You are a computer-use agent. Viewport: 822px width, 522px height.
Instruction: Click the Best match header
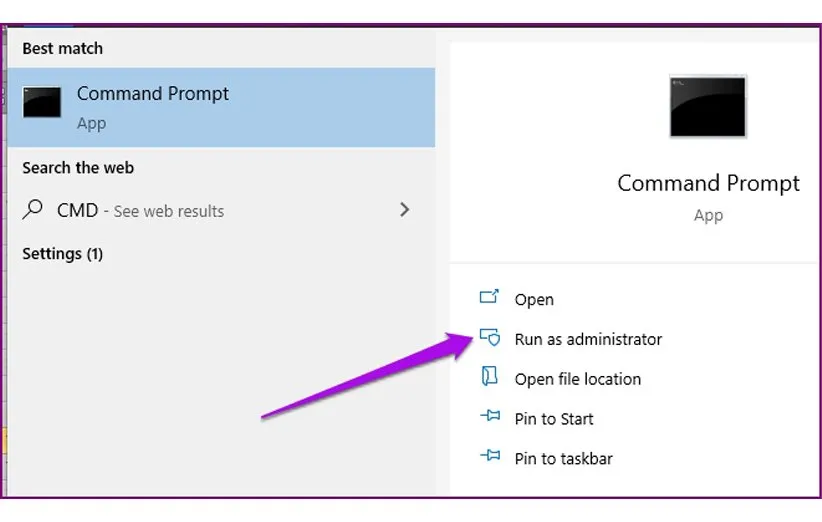point(62,48)
